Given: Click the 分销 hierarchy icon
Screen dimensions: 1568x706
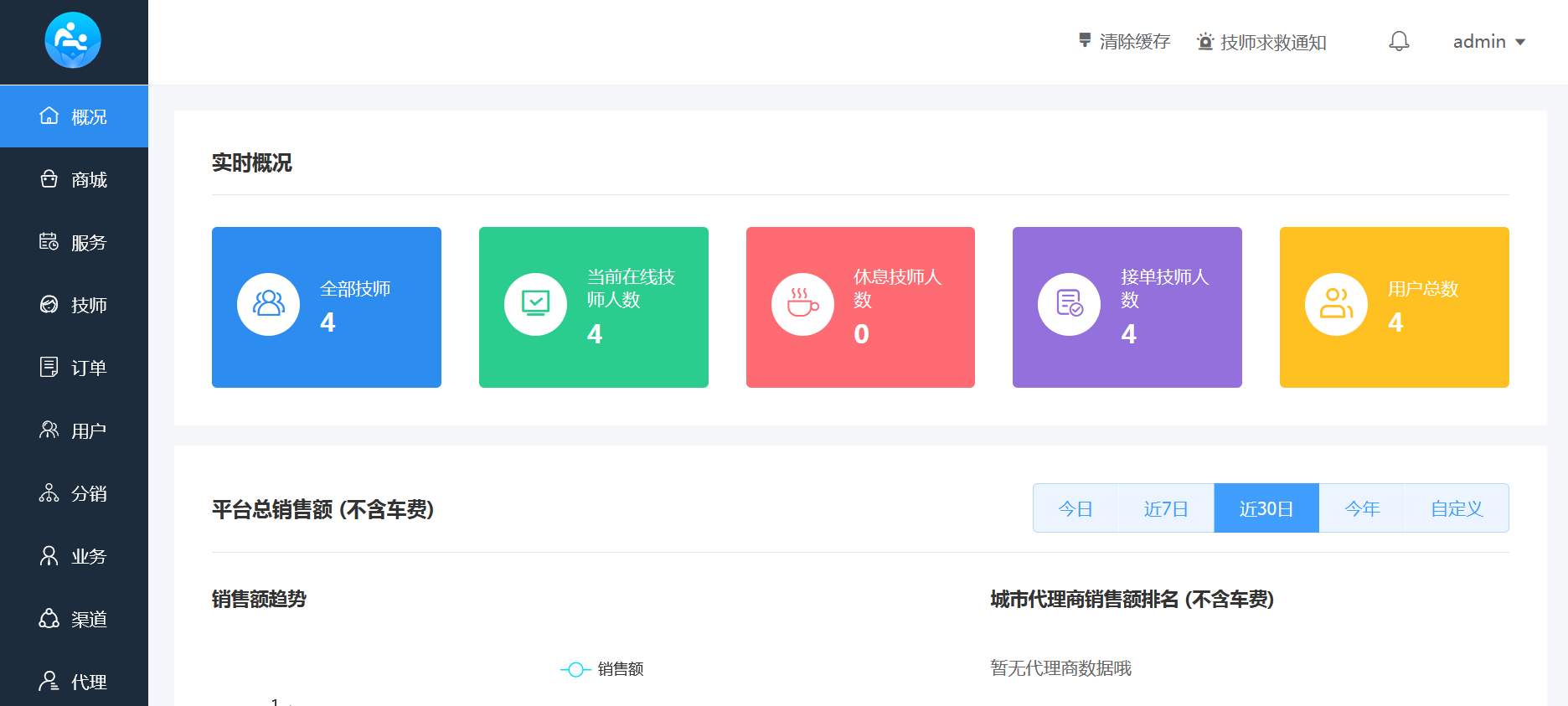Looking at the screenshot, I should (49, 493).
